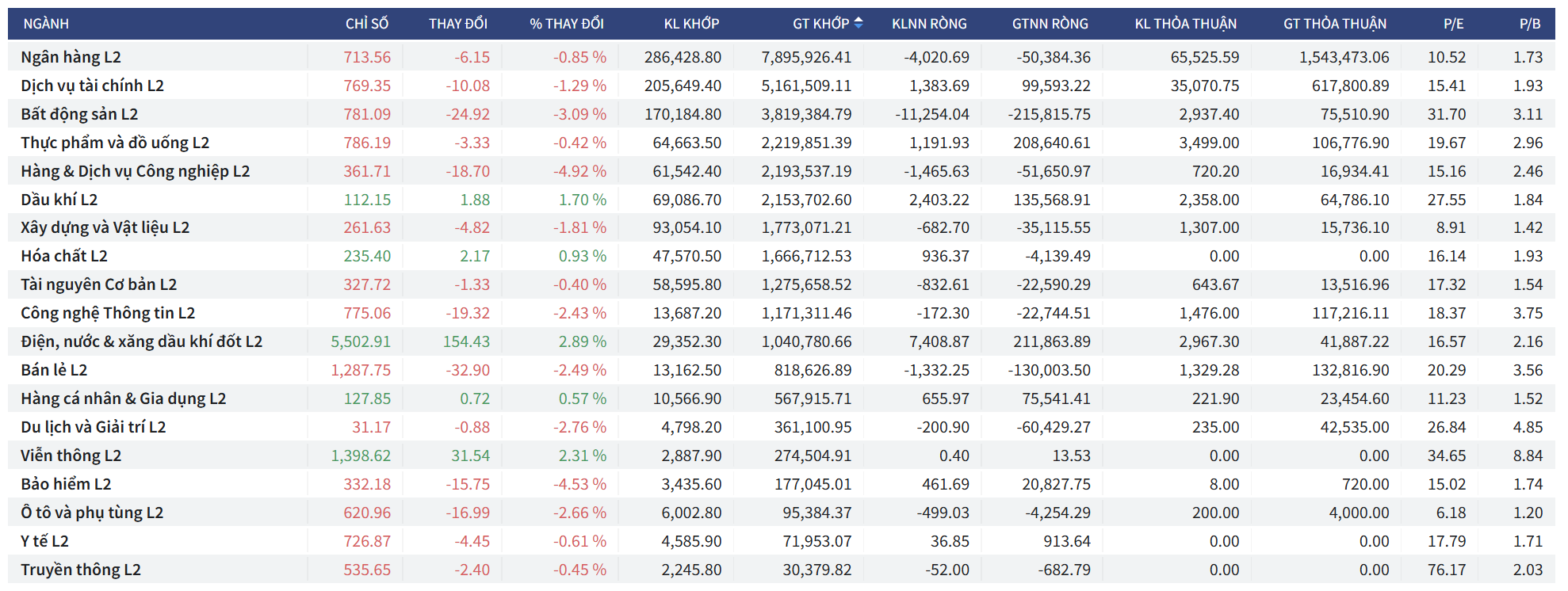Viewport: 1568px width, 591px height.
Task: Select the KLNN RÒNG column header
Action: [929, 24]
